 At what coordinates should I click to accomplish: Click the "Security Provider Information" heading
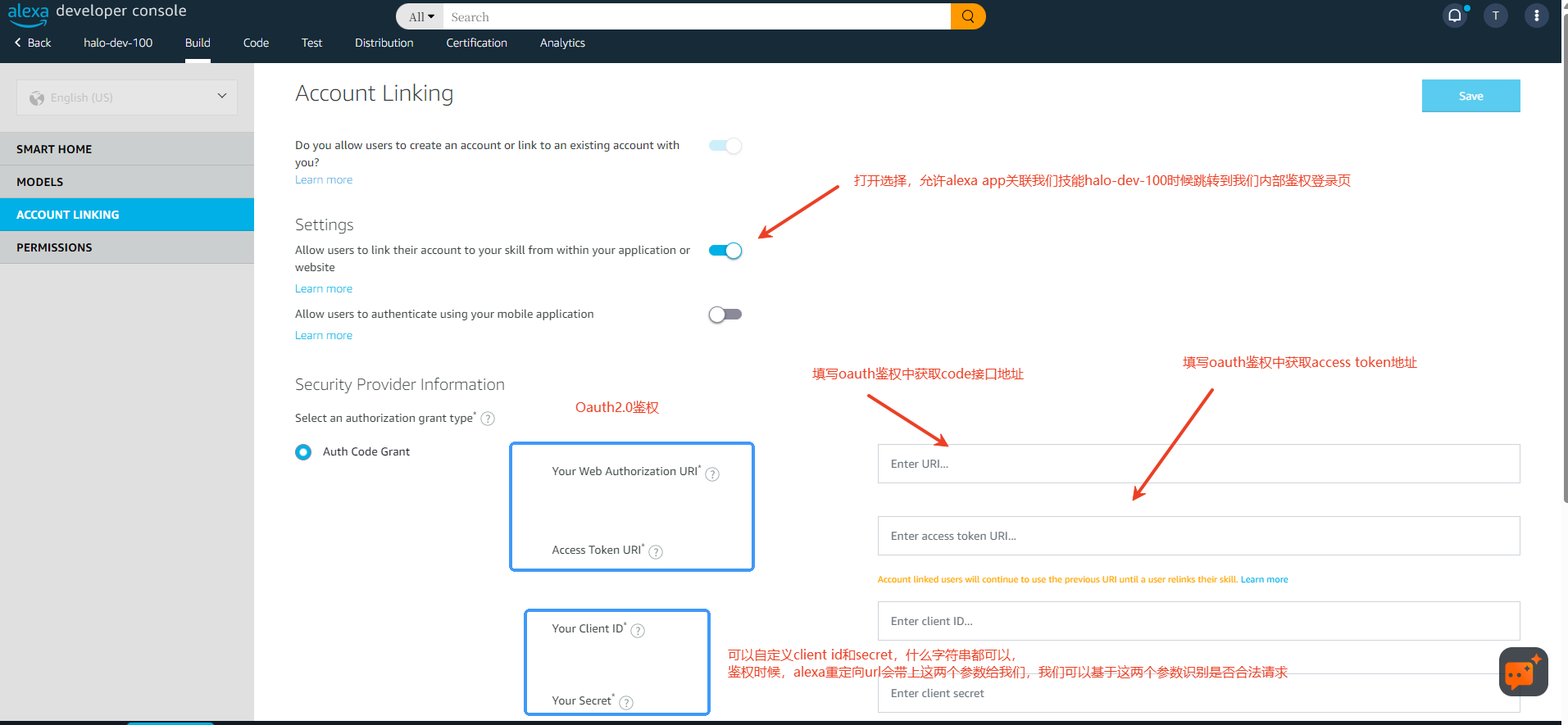[400, 385]
